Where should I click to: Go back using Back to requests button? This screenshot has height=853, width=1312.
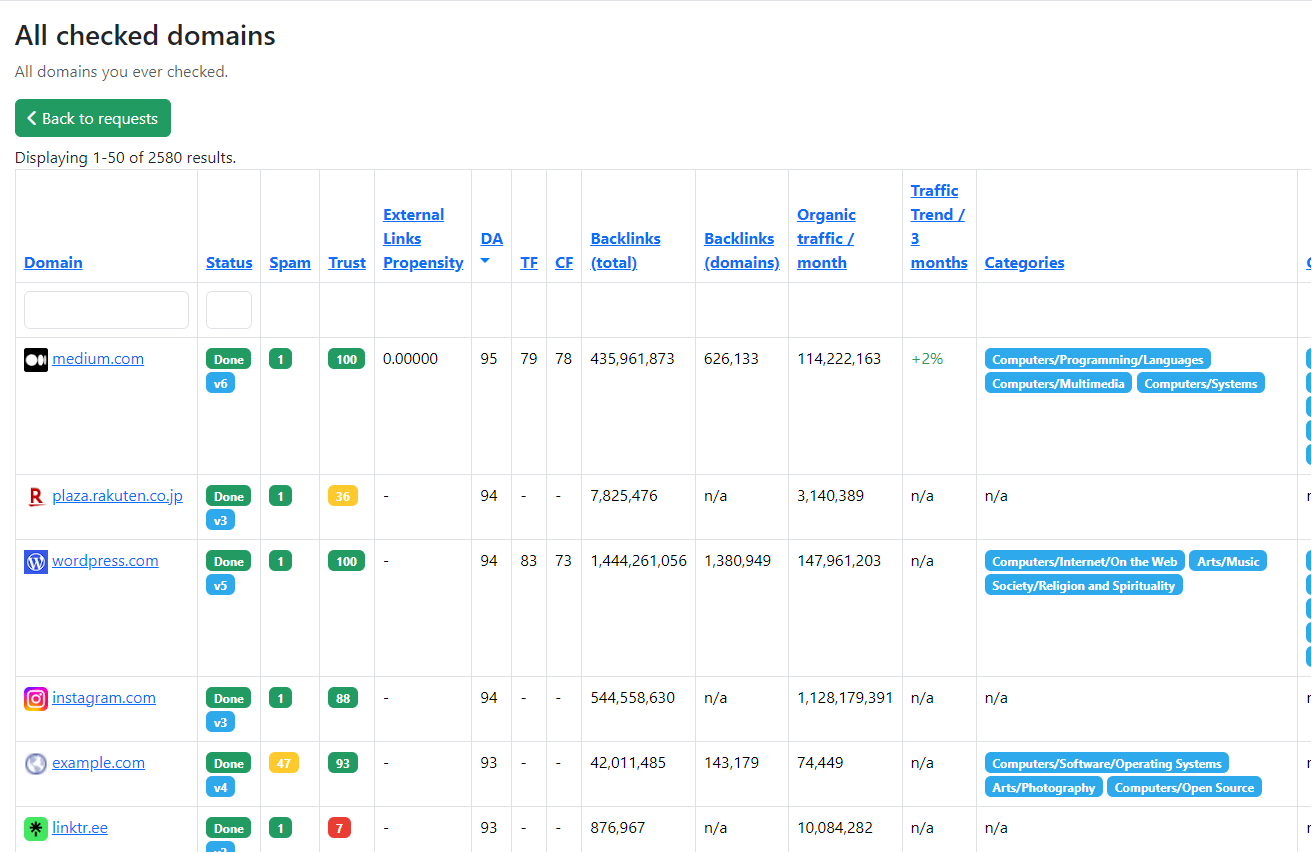click(93, 118)
